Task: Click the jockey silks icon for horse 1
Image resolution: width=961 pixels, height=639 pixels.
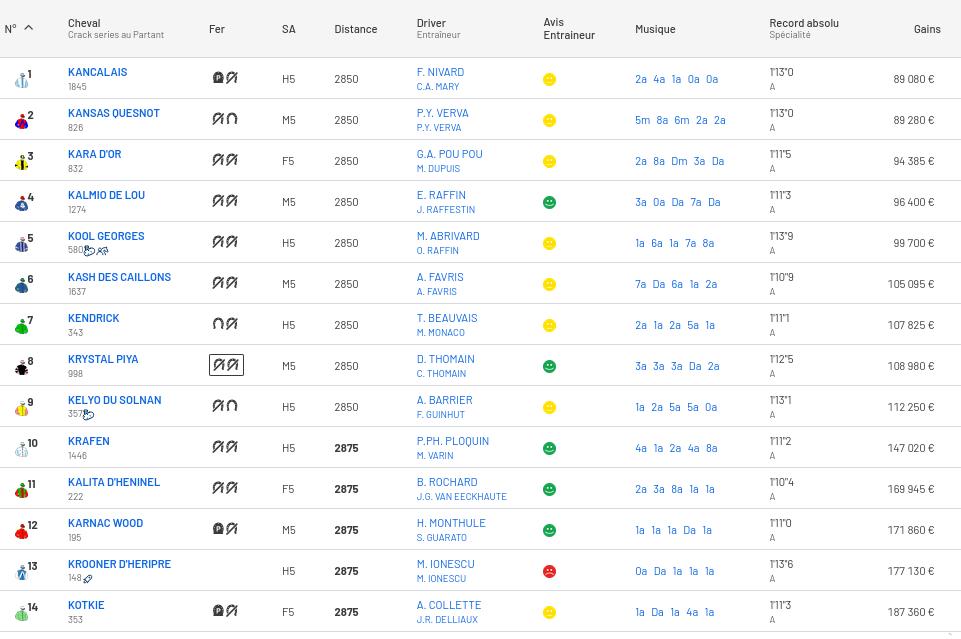Action: coord(21,80)
